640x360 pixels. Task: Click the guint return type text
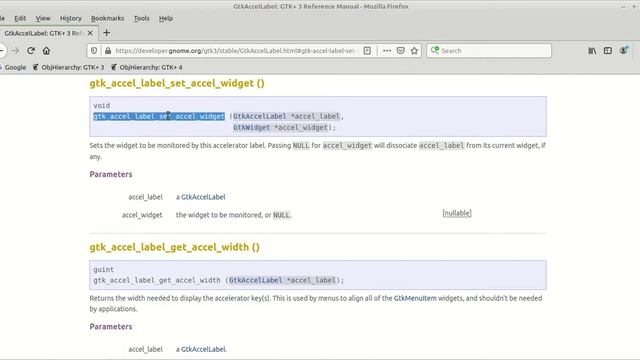[x=104, y=269]
